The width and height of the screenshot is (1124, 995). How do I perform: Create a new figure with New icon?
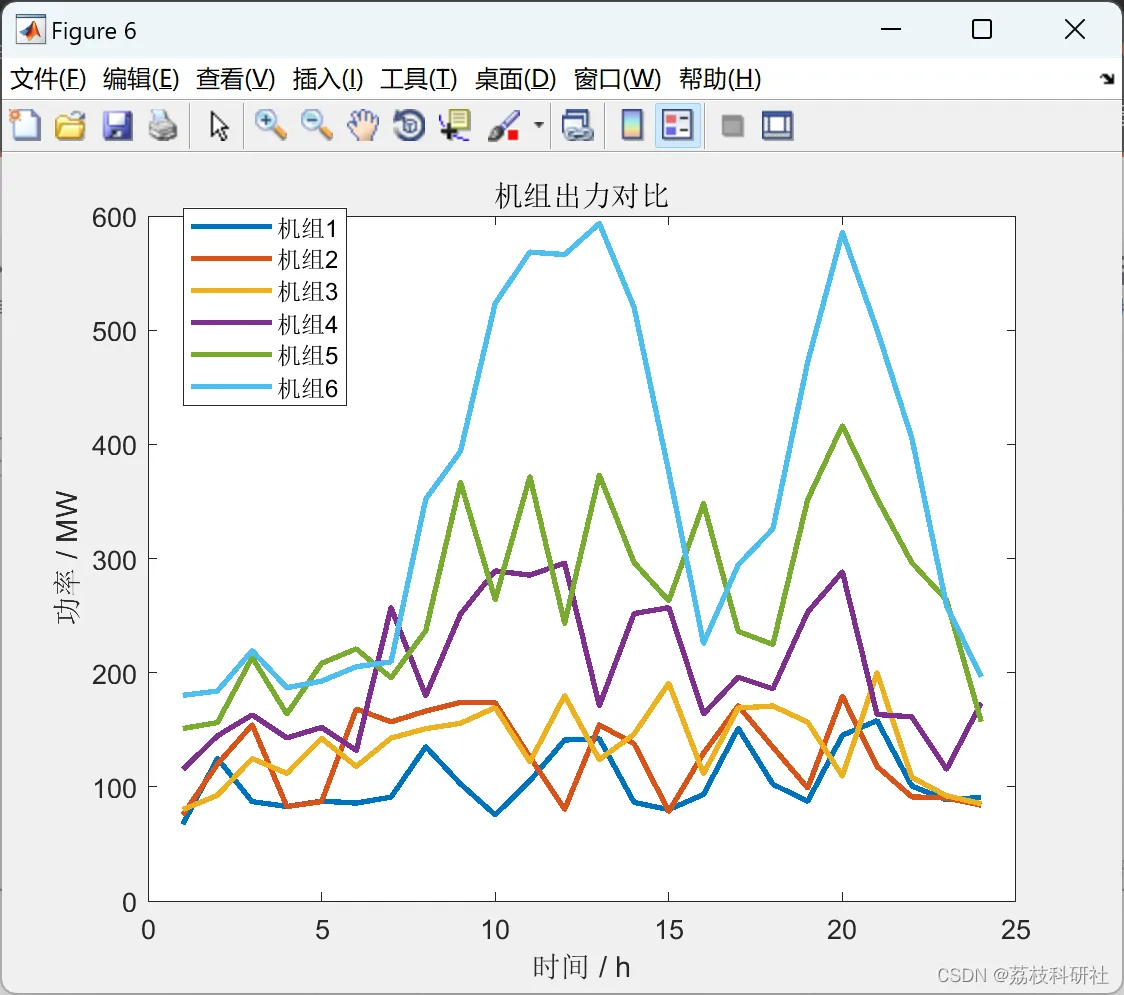click(x=25, y=125)
